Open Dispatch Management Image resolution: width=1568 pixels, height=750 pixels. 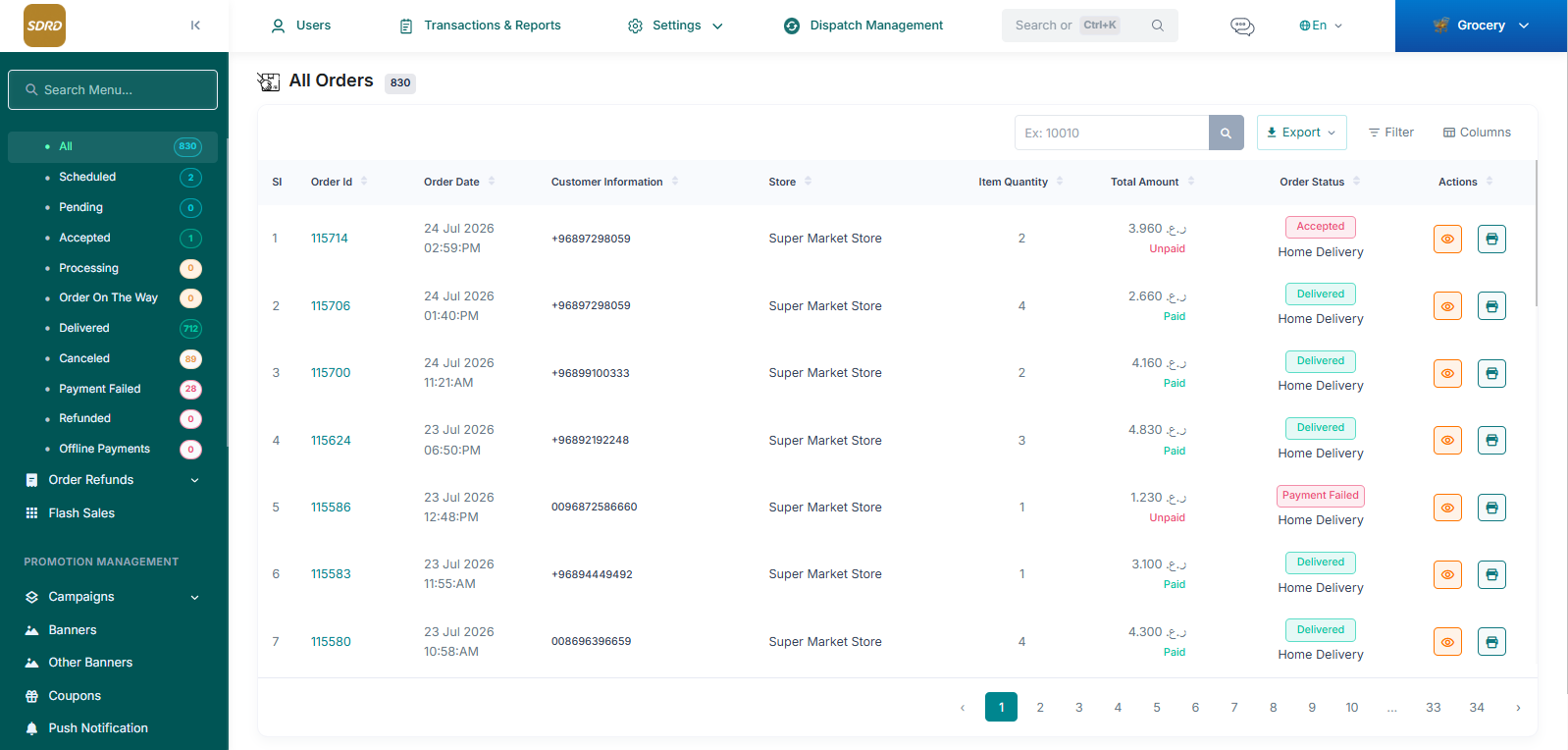pos(863,26)
